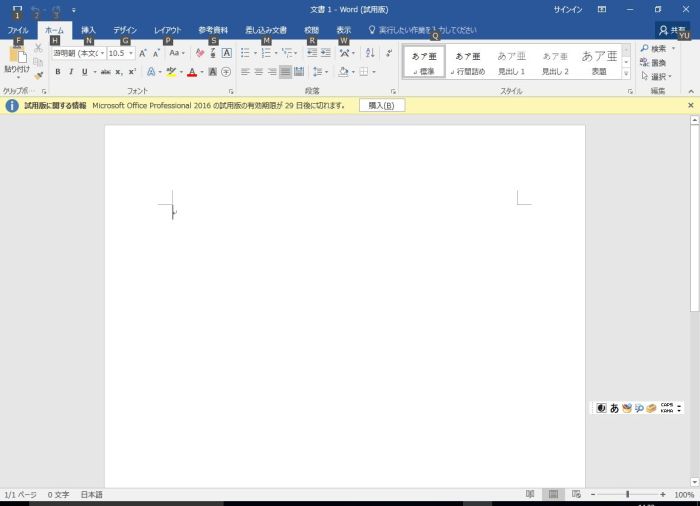The height and width of the screenshot is (506, 700).
Task: Click the Replace (置換) icon
Action: click(654, 62)
